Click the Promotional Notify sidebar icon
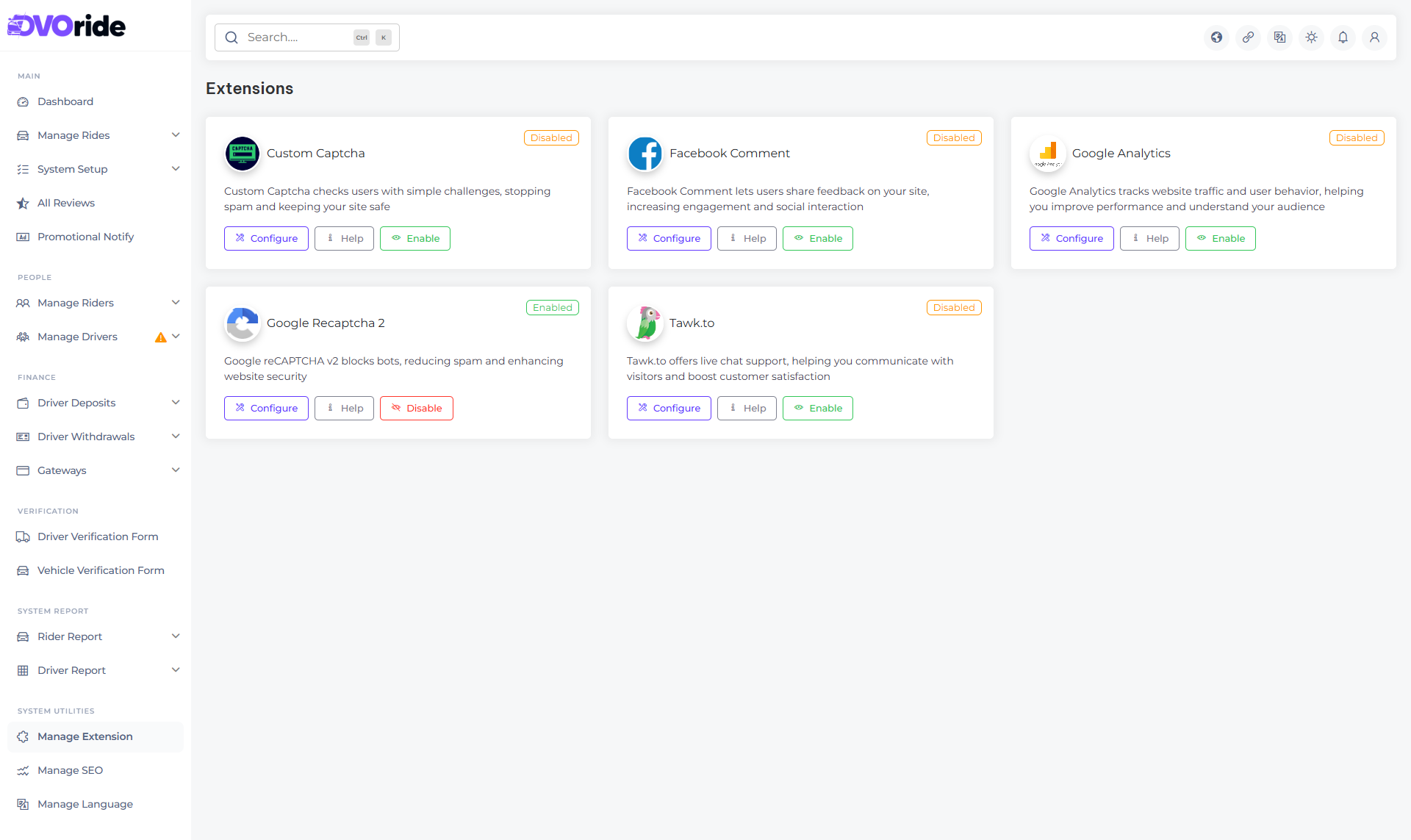The height and width of the screenshot is (840, 1411). point(23,237)
